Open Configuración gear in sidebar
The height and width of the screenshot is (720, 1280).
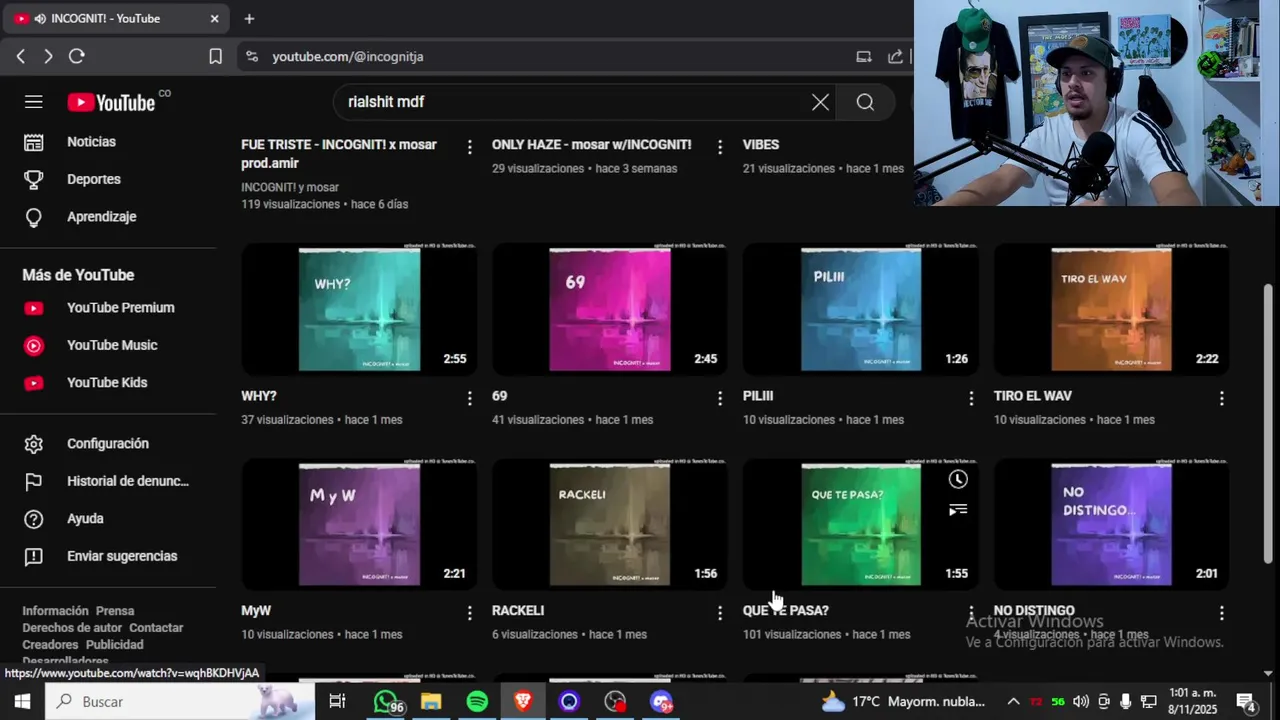(x=108, y=444)
